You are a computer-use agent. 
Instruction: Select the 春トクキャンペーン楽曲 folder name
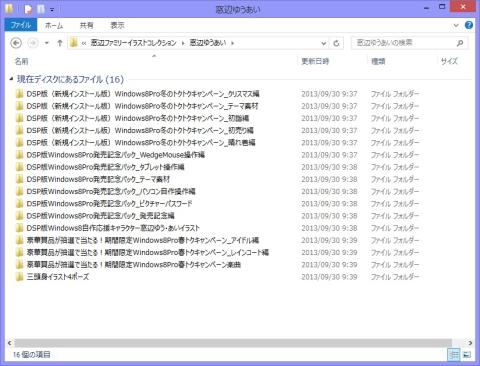tap(134, 265)
